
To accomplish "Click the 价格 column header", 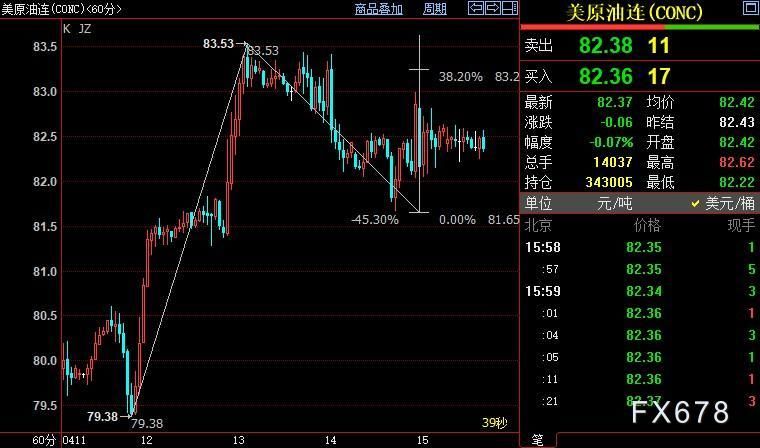I will 647,225.
